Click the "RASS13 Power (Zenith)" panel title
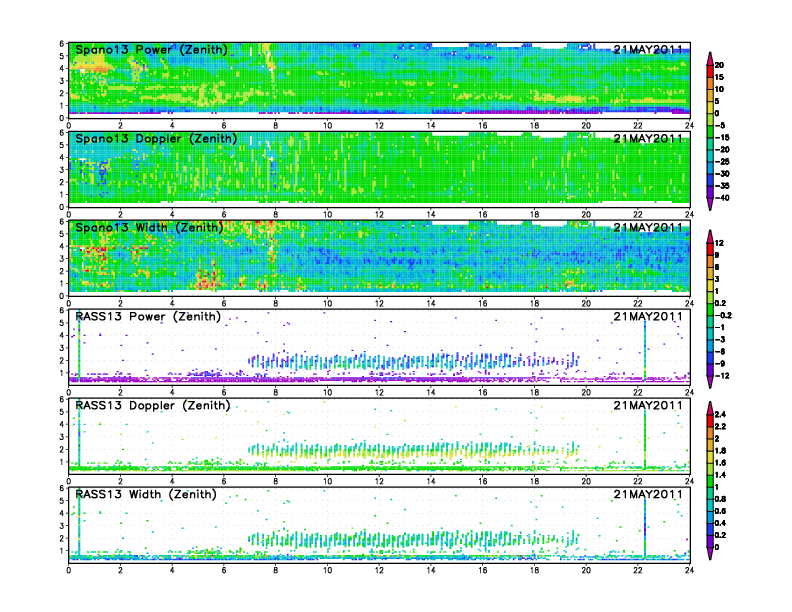The width and height of the screenshot is (792, 612). (148, 317)
